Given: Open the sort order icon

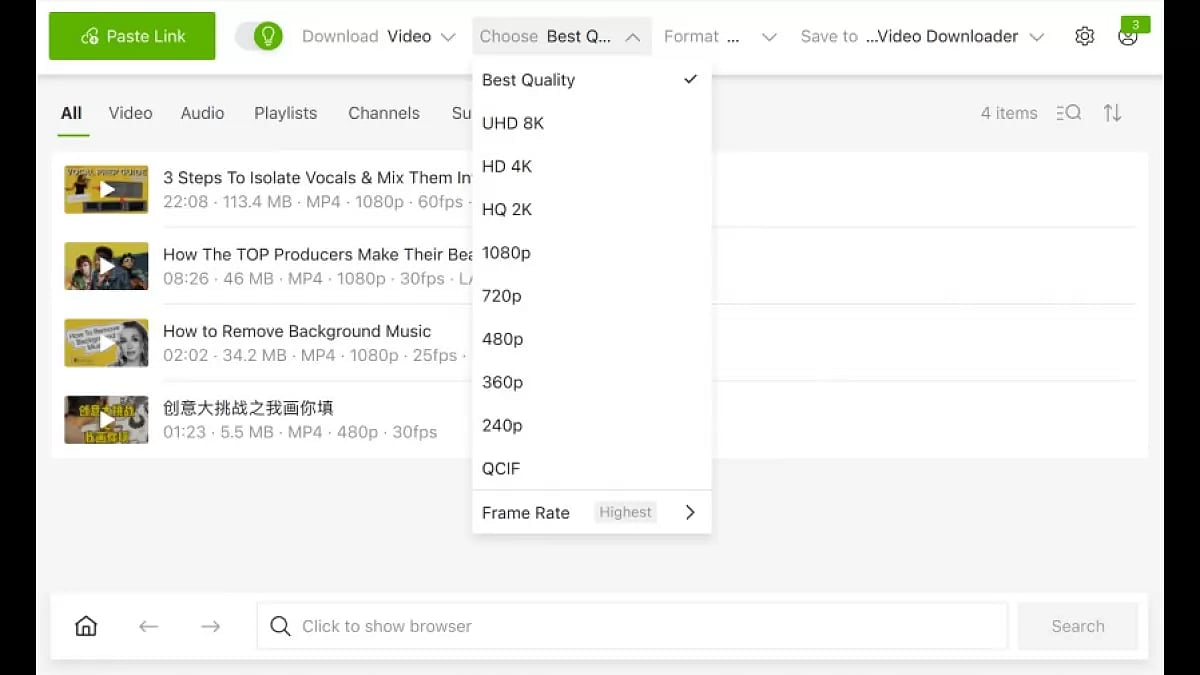Looking at the screenshot, I should pos(1112,113).
